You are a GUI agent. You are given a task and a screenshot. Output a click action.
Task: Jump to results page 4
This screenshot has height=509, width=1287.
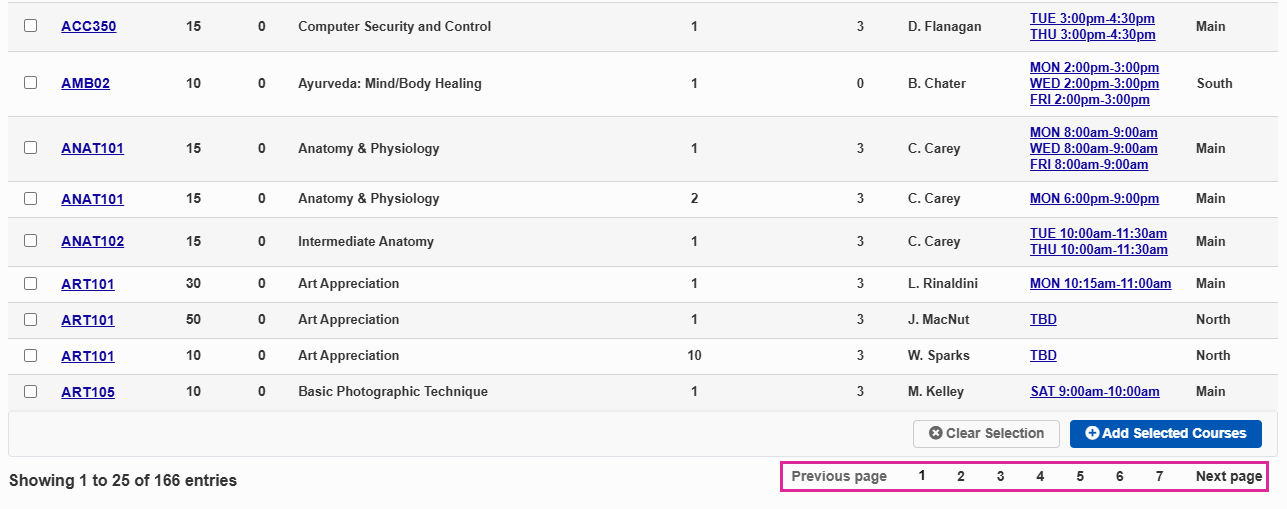pos(1040,476)
